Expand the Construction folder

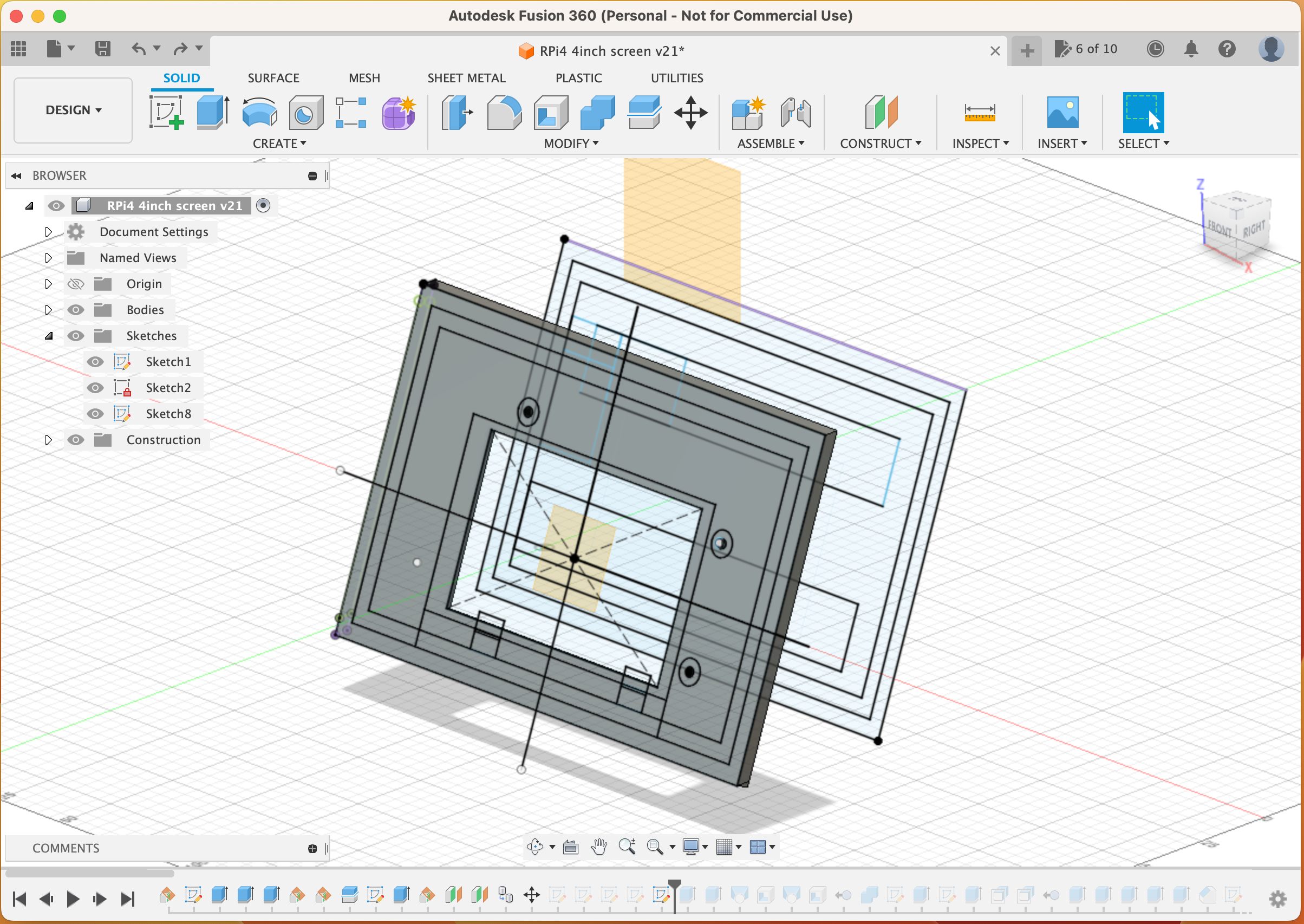click(48, 440)
